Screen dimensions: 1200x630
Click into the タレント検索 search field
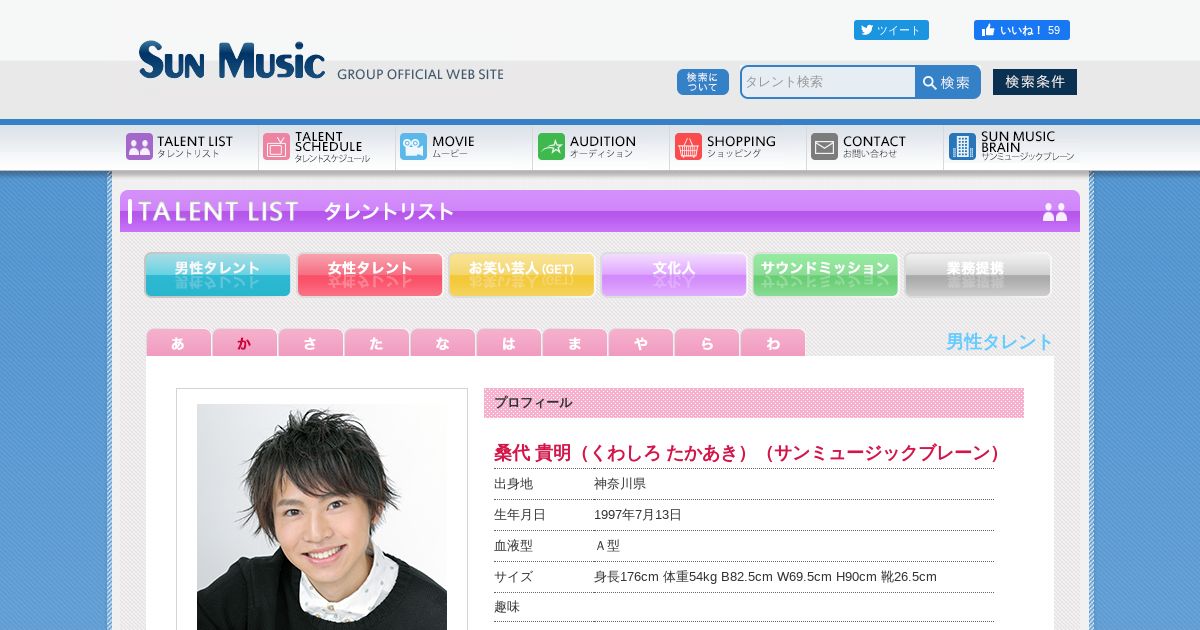coord(828,82)
